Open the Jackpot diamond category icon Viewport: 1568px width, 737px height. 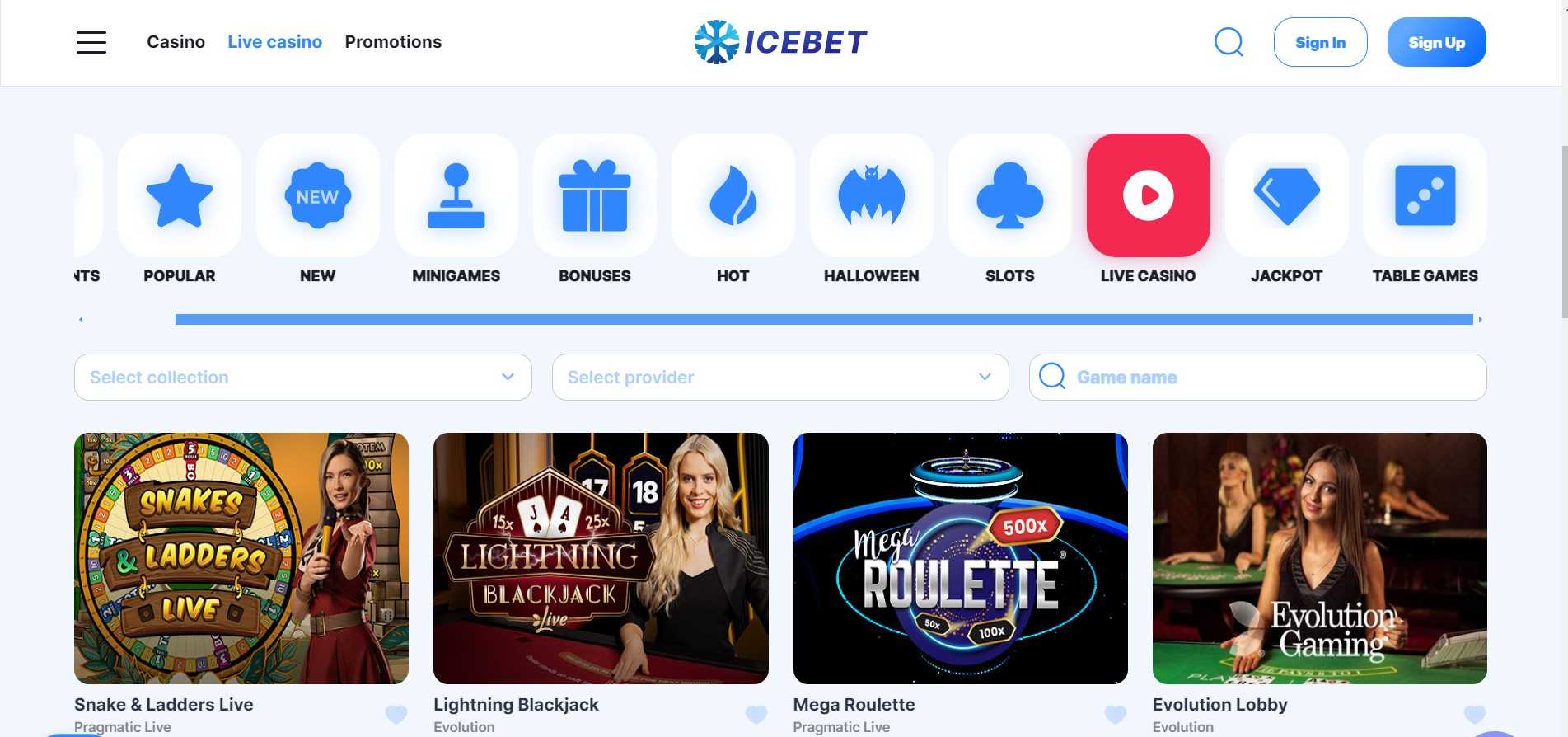1287,195
